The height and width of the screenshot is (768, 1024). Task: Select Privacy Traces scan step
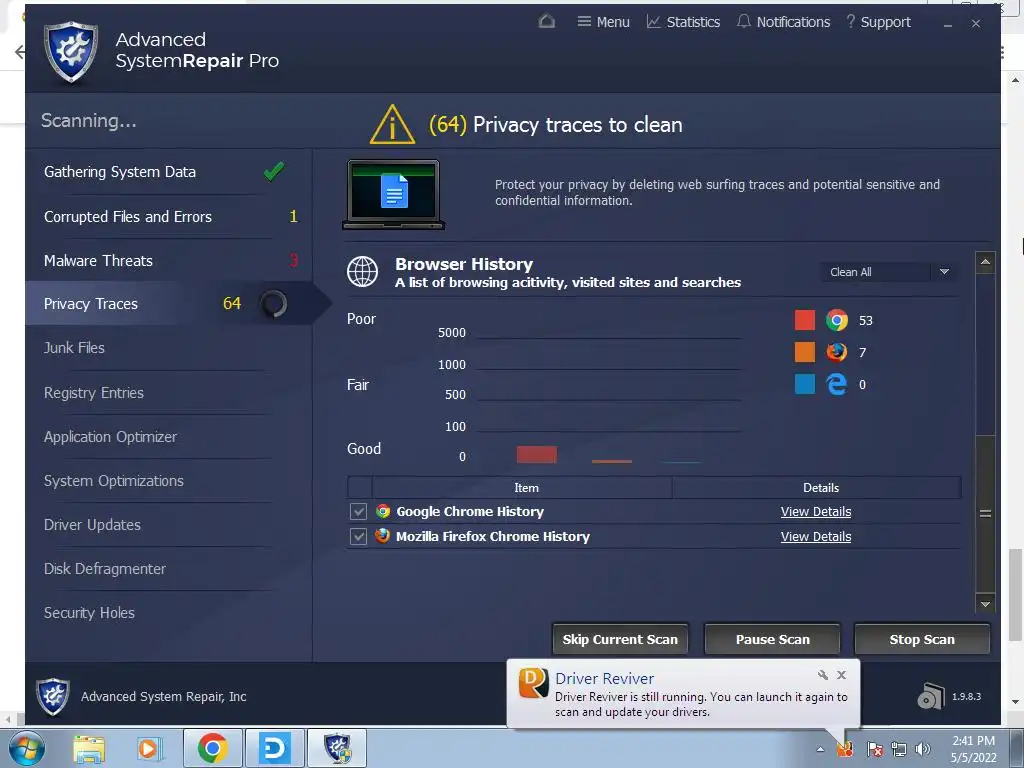tap(168, 304)
